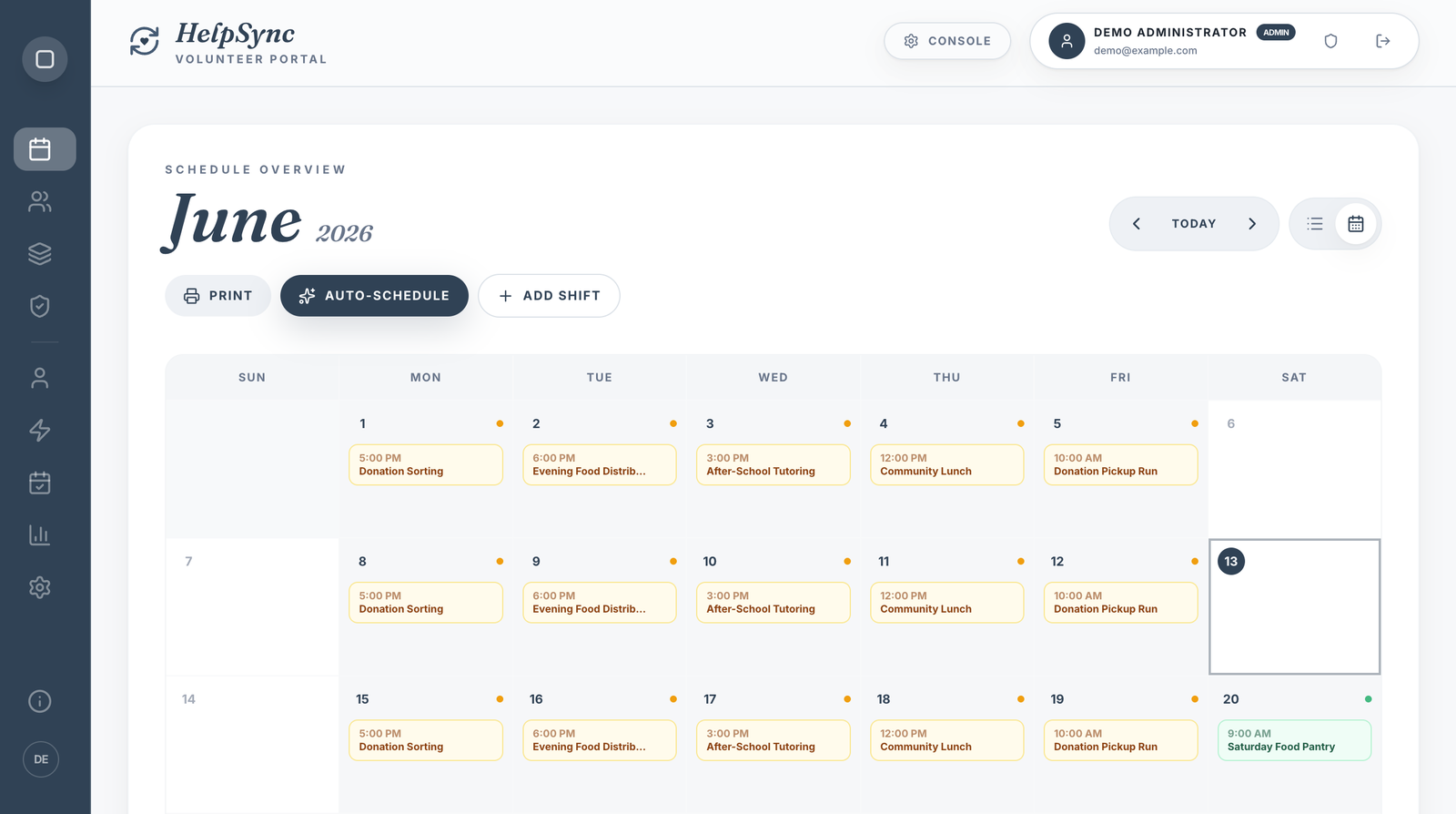This screenshot has width=1456, height=814.
Task: Open the single user profile sidebar icon
Action: pyautogui.click(x=40, y=378)
